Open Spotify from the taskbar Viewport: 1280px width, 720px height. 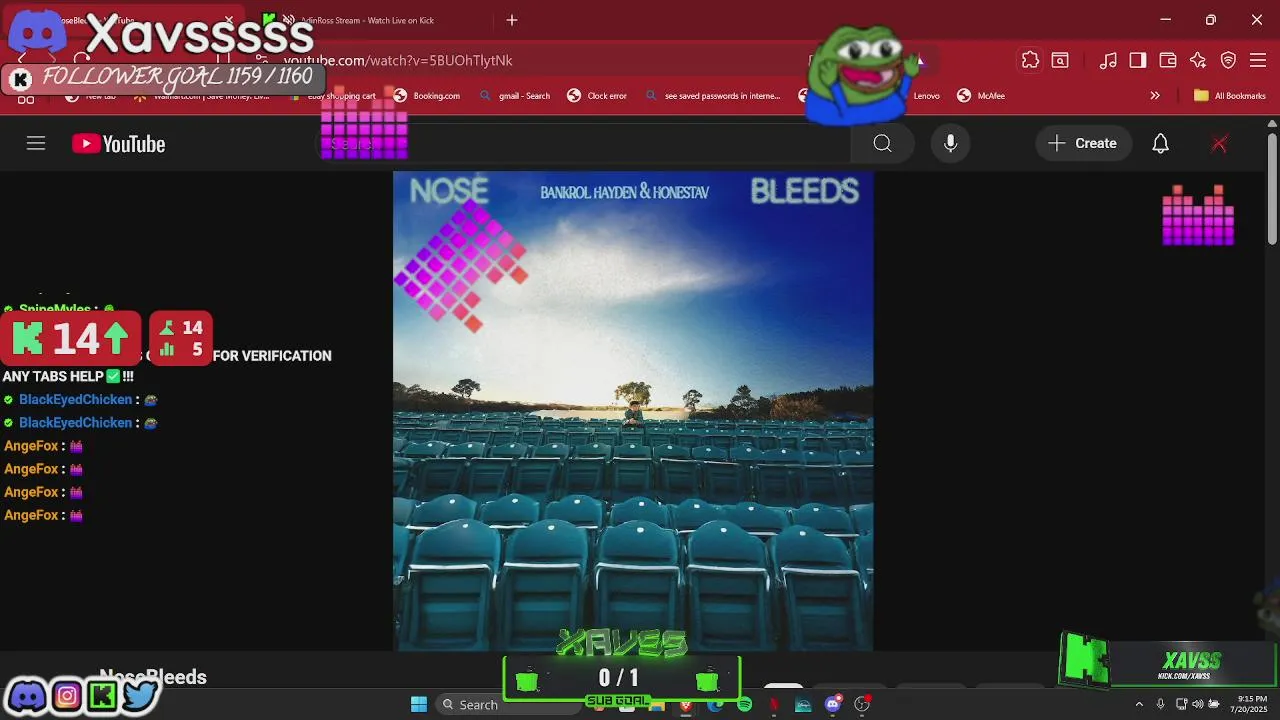(x=744, y=704)
